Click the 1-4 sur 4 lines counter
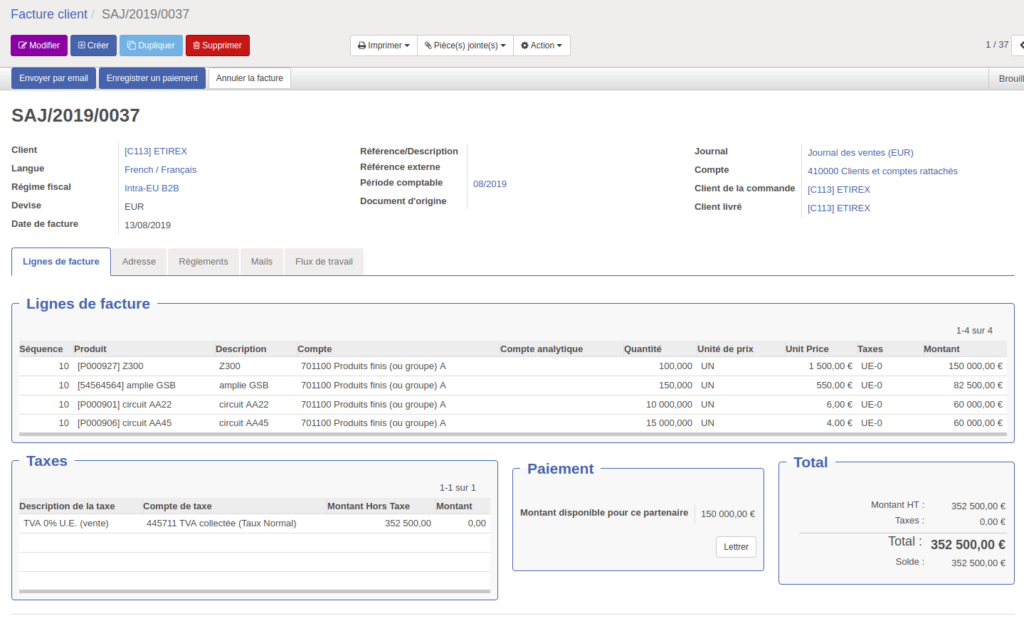The width and height of the screenshot is (1024, 638). point(974,331)
